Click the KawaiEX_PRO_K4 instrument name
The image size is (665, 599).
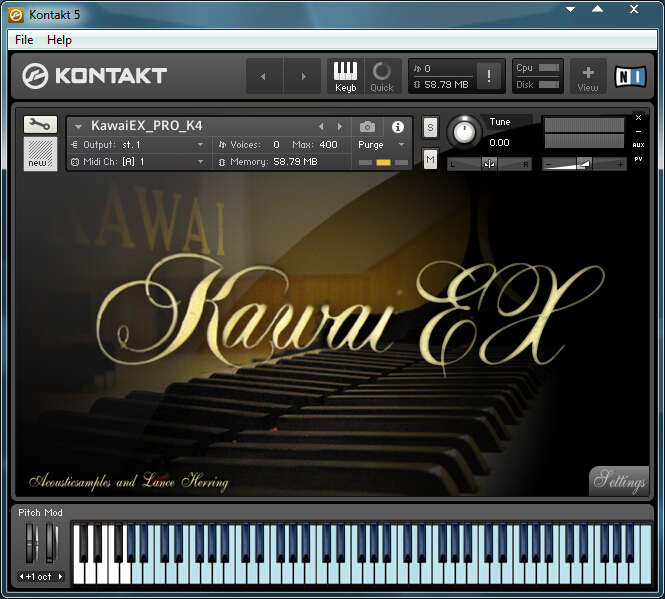(x=147, y=126)
